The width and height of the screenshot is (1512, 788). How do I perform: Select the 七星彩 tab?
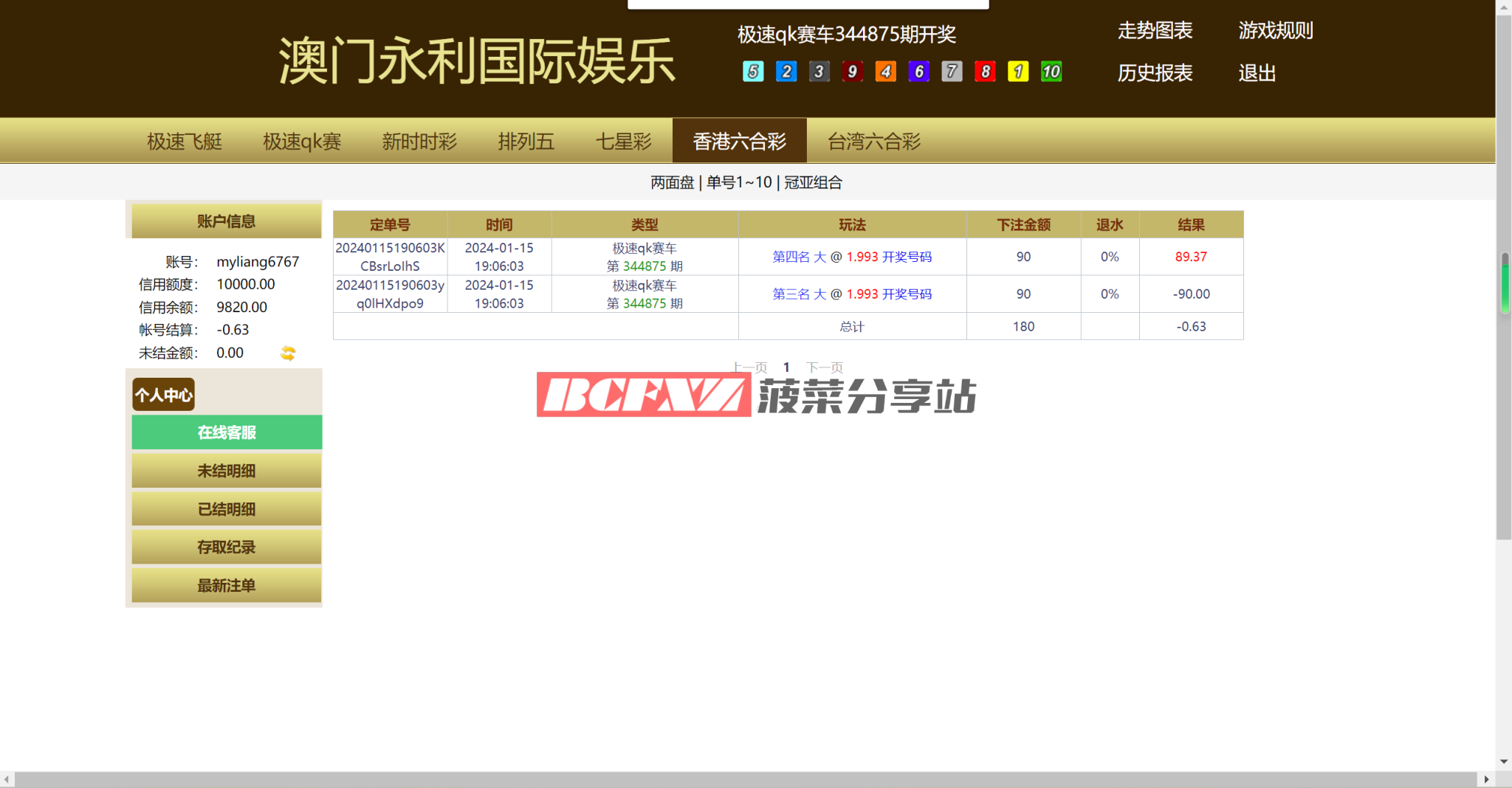pos(623,141)
